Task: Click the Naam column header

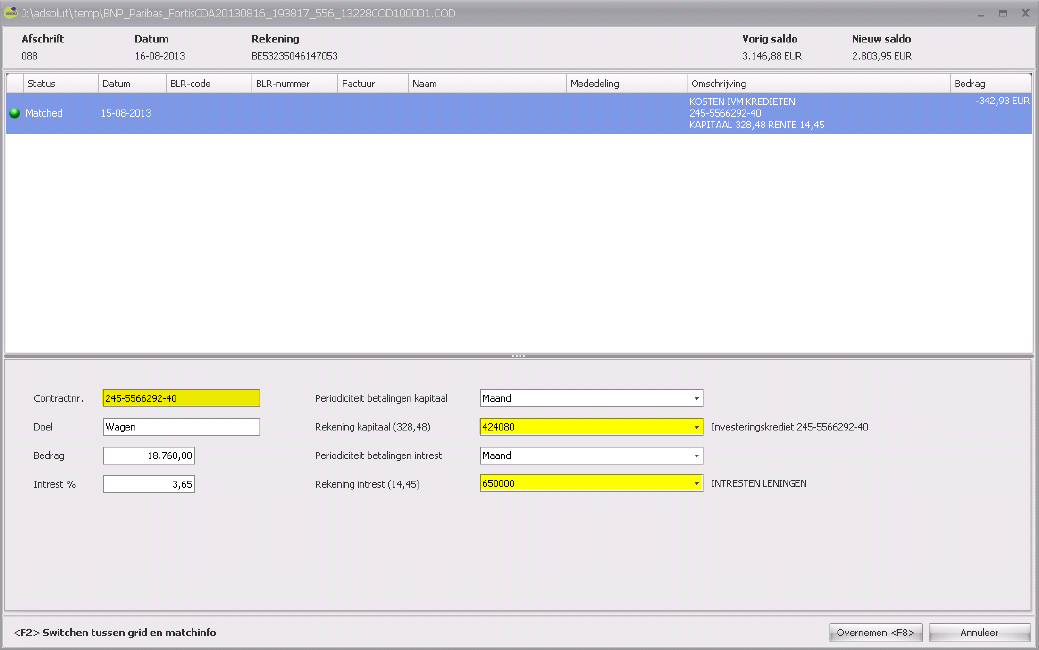Action: 487,83
